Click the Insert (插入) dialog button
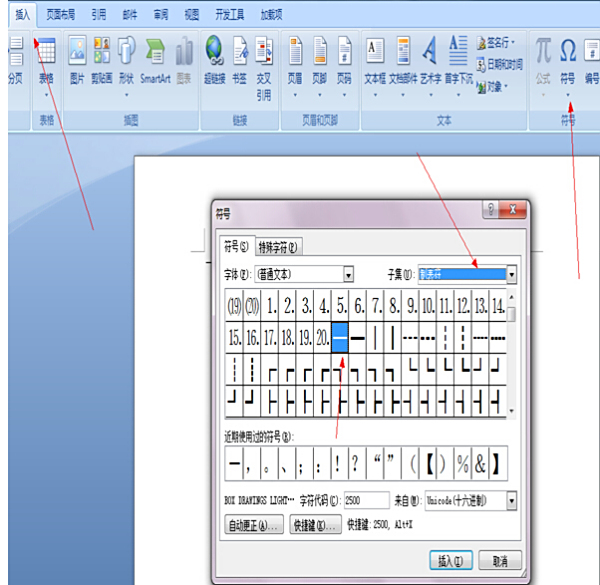 [451, 561]
